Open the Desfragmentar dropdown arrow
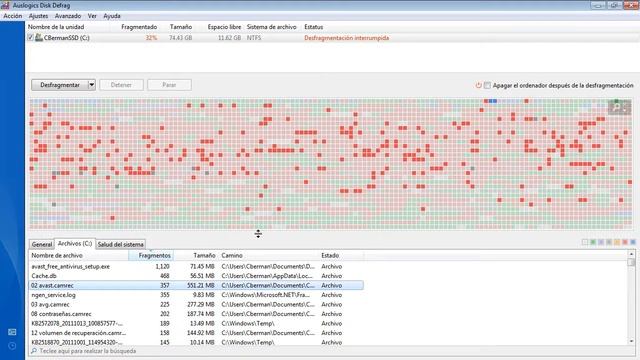Screen dimensions: 640x360 coord(92,85)
